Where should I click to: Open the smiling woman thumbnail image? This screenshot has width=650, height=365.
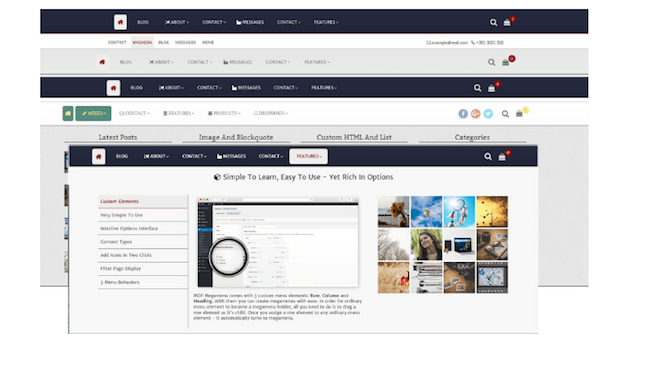click(426, 245)
